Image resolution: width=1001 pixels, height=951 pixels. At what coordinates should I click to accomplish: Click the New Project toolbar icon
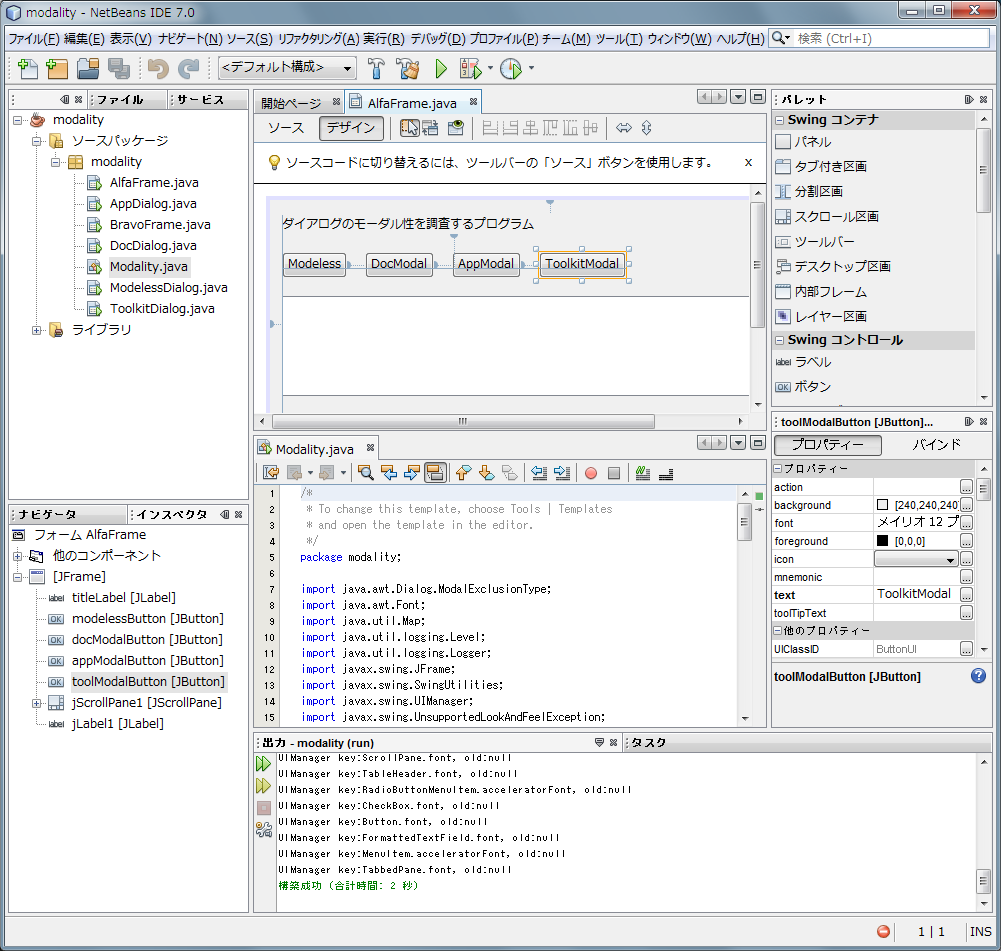[57, 68]
